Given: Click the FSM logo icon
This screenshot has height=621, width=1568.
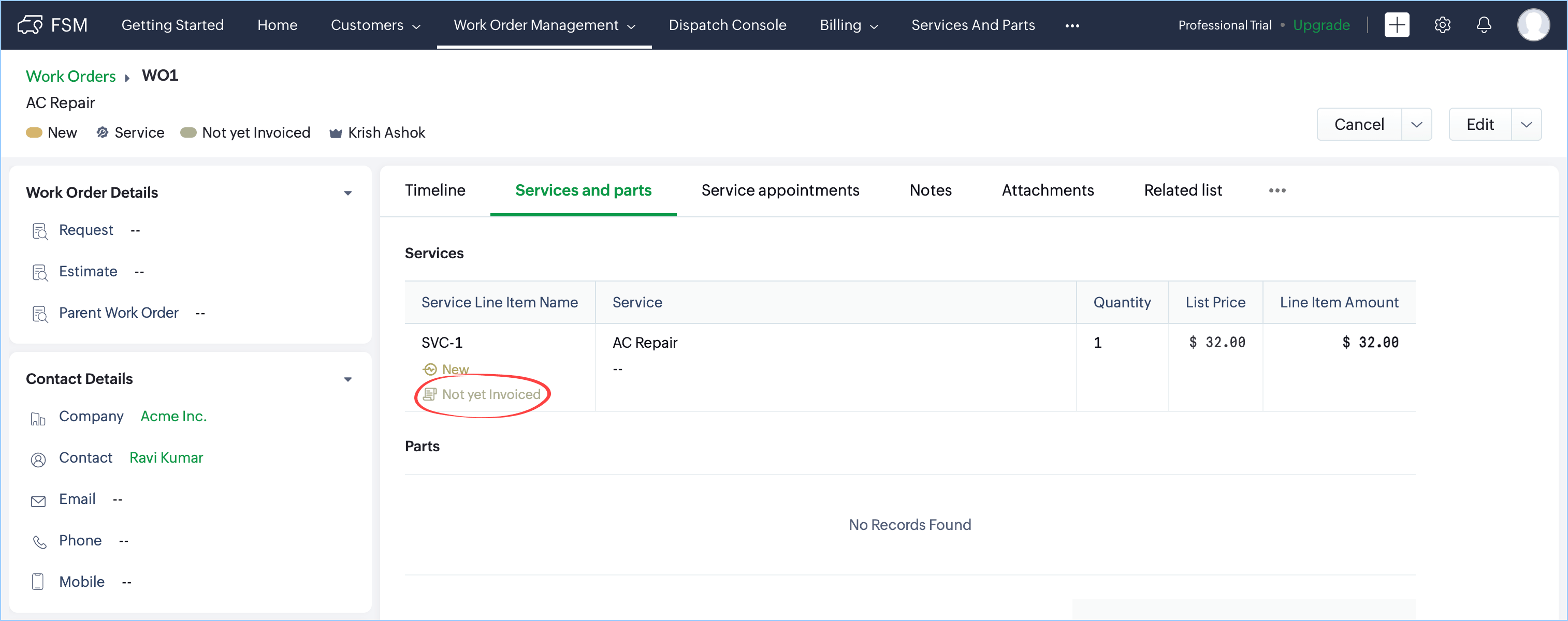Looking at the screenshot, I should click(x=29, y=25).
